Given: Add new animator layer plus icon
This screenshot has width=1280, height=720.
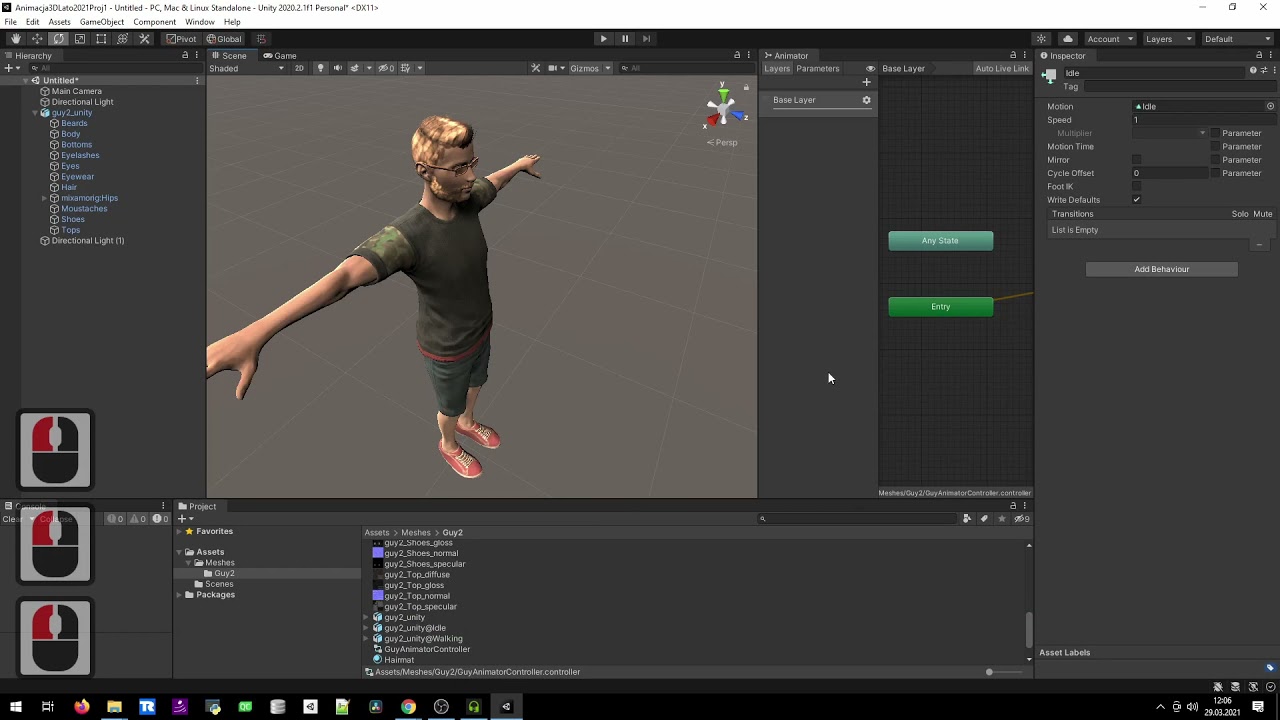Looking at the screenshot, I should tap(866, 82).
